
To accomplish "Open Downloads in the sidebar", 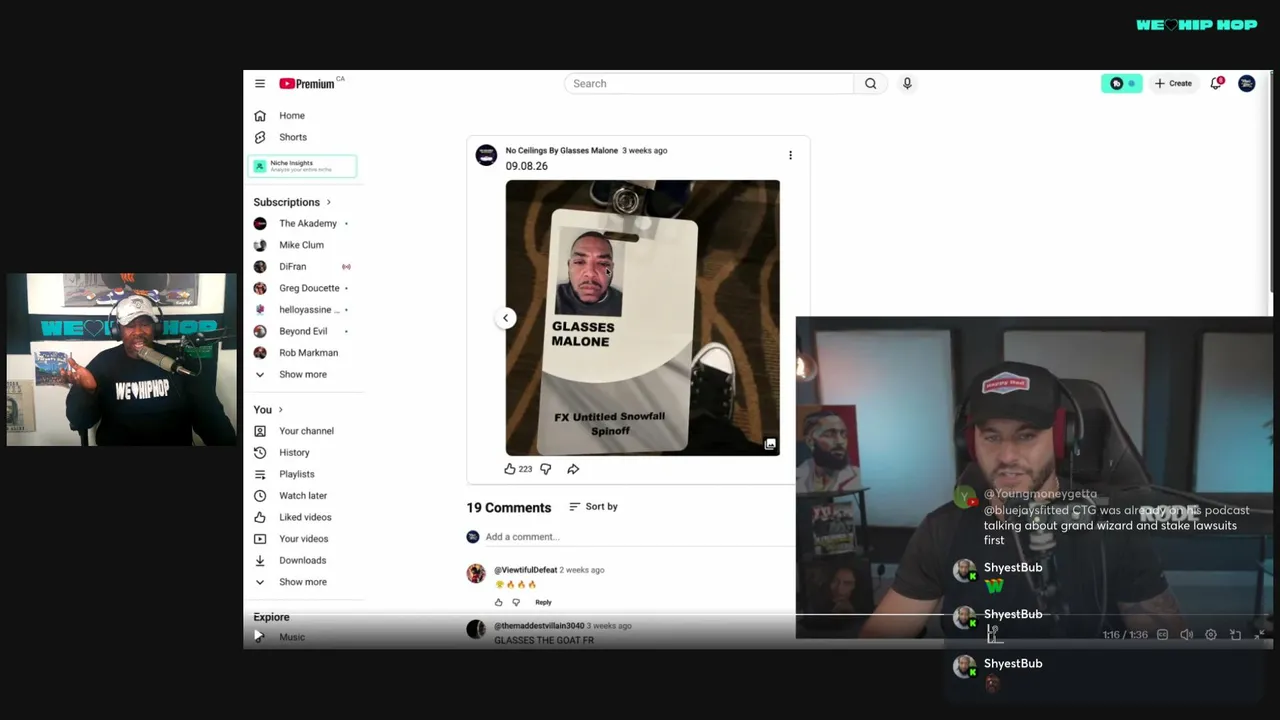I will point(304,561).
